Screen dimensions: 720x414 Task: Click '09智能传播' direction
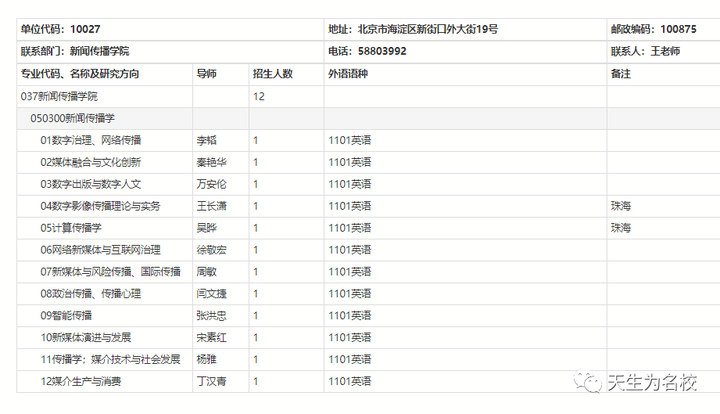[x=66, y=316]
